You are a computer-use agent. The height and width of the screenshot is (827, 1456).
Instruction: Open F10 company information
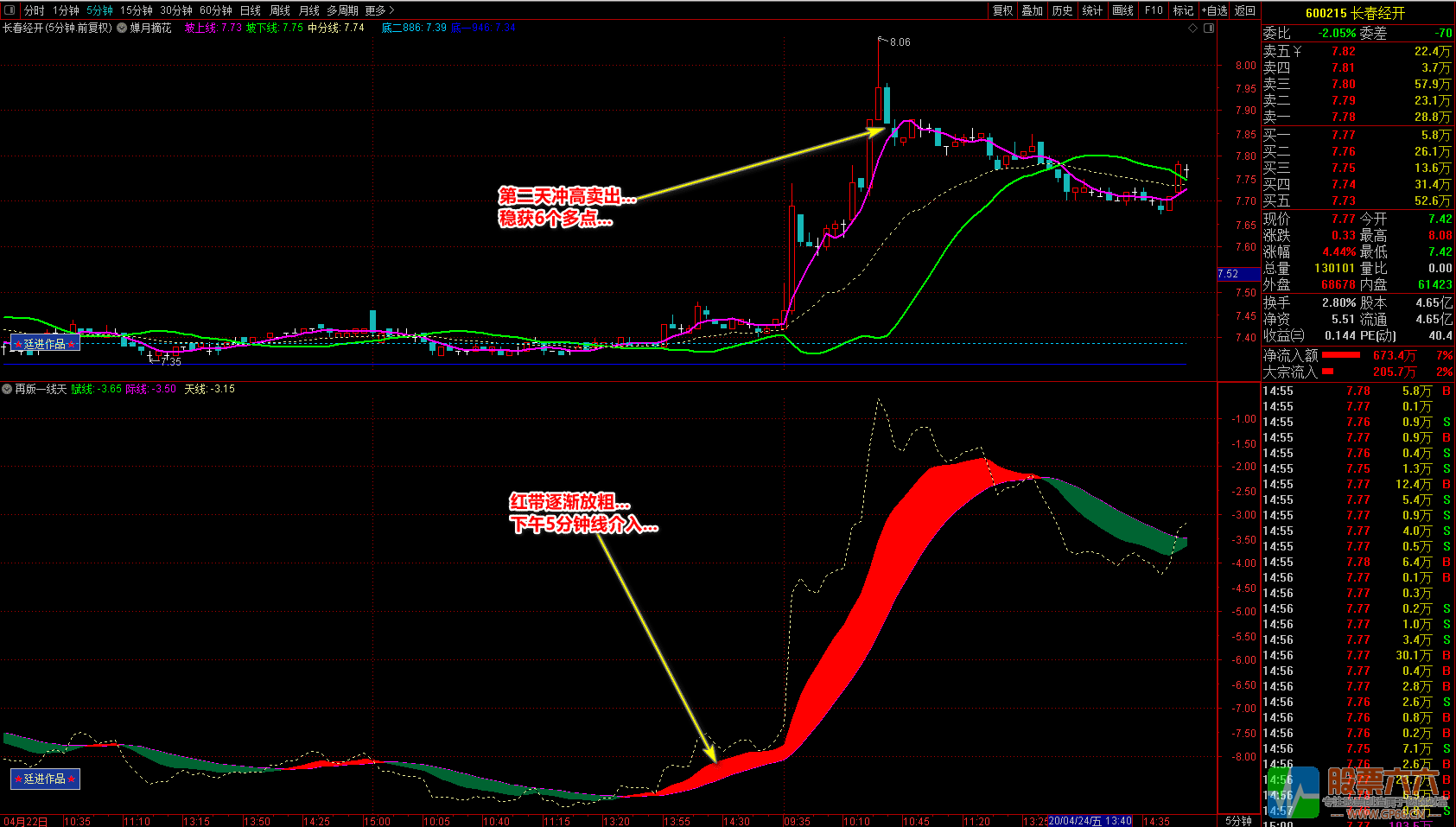tap(1154, 10)
